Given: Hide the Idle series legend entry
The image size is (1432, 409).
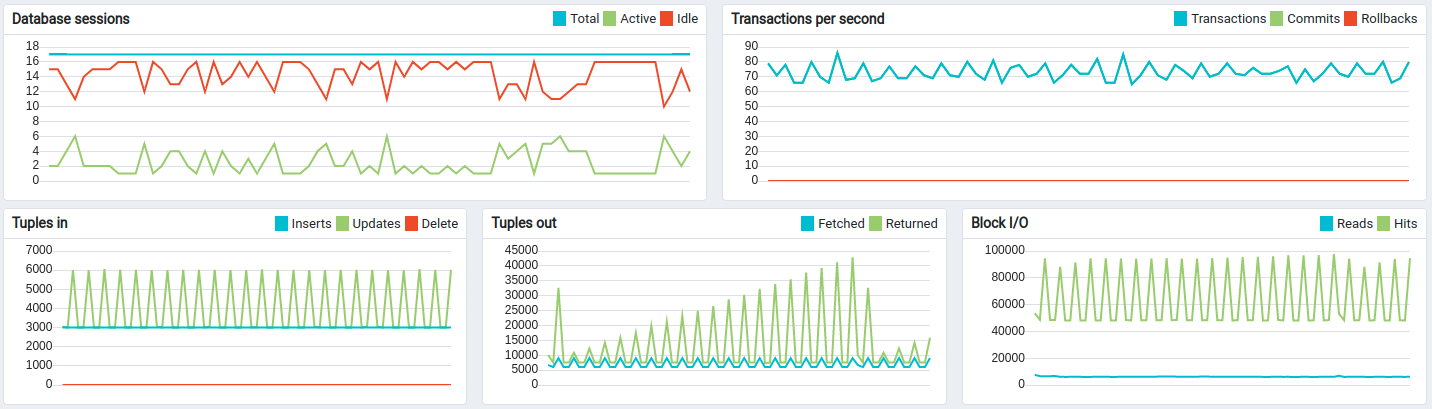Looking at the screenshot, I should (x=686, y=19).
